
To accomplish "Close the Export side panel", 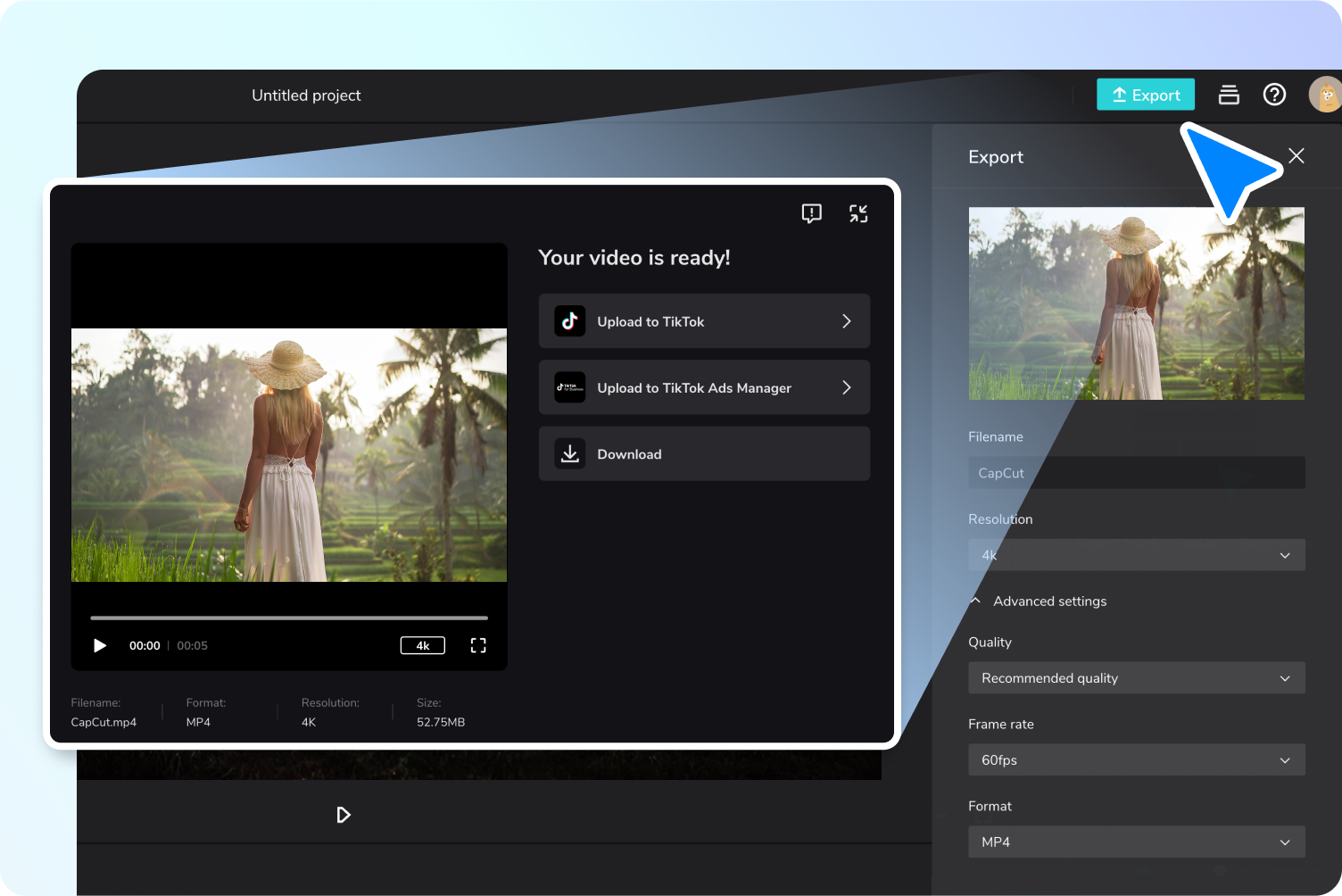I will pyautogui.click(x=1296, y=156).
